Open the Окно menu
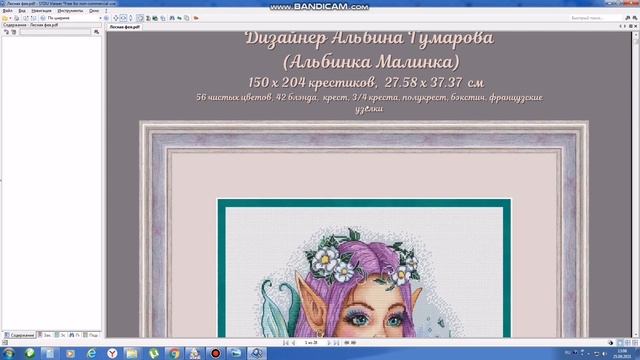640x360 pixels. click(94, 11)
